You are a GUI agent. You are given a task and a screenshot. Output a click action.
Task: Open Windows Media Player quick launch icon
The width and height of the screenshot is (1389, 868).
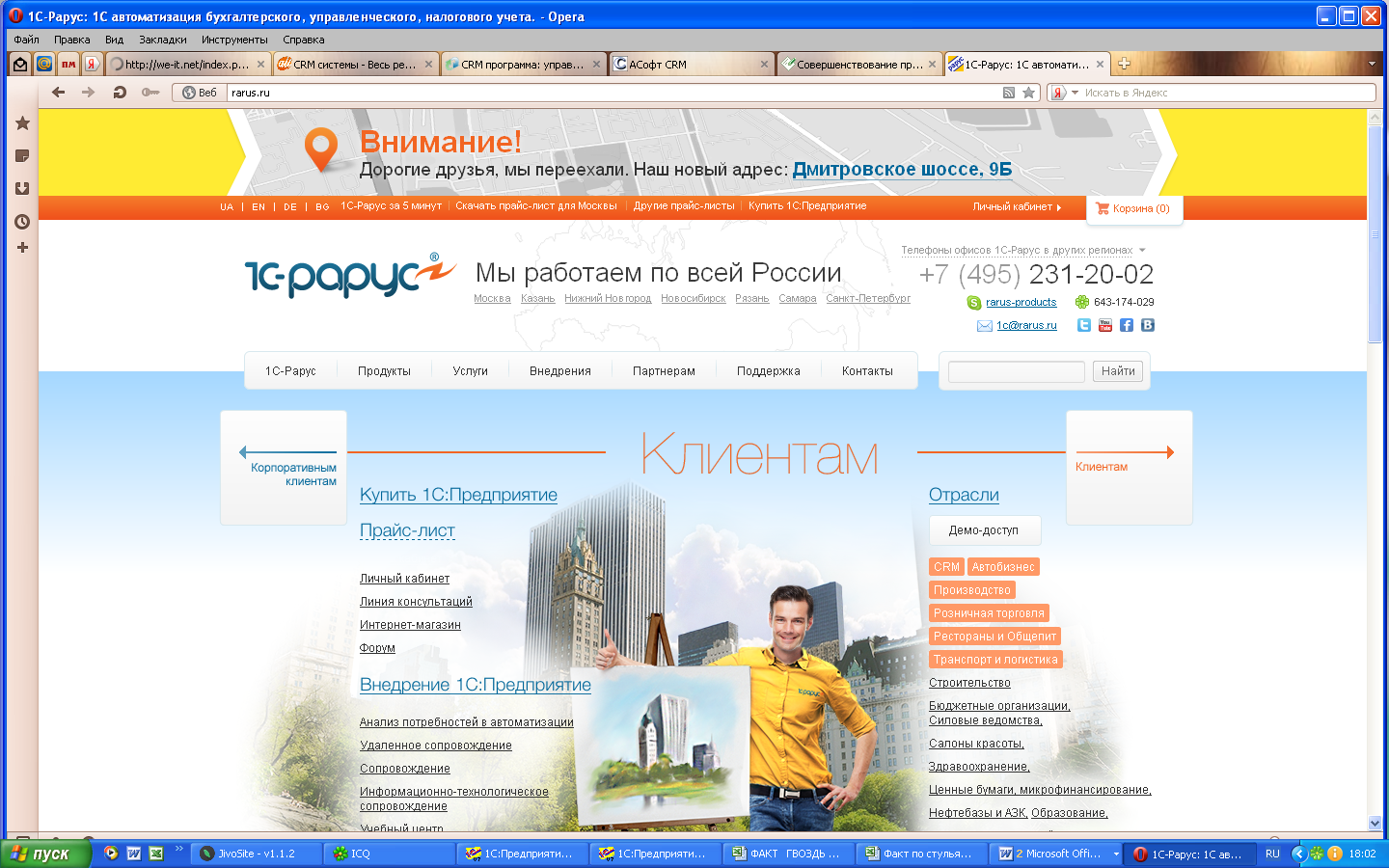pos(111,854)
